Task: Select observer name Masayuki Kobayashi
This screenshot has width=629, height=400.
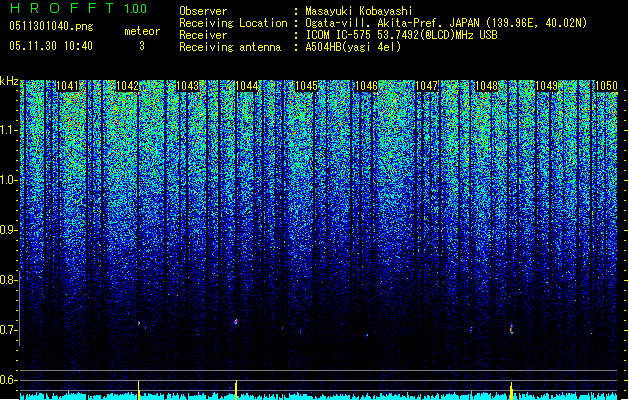Action: click(359, 11)
